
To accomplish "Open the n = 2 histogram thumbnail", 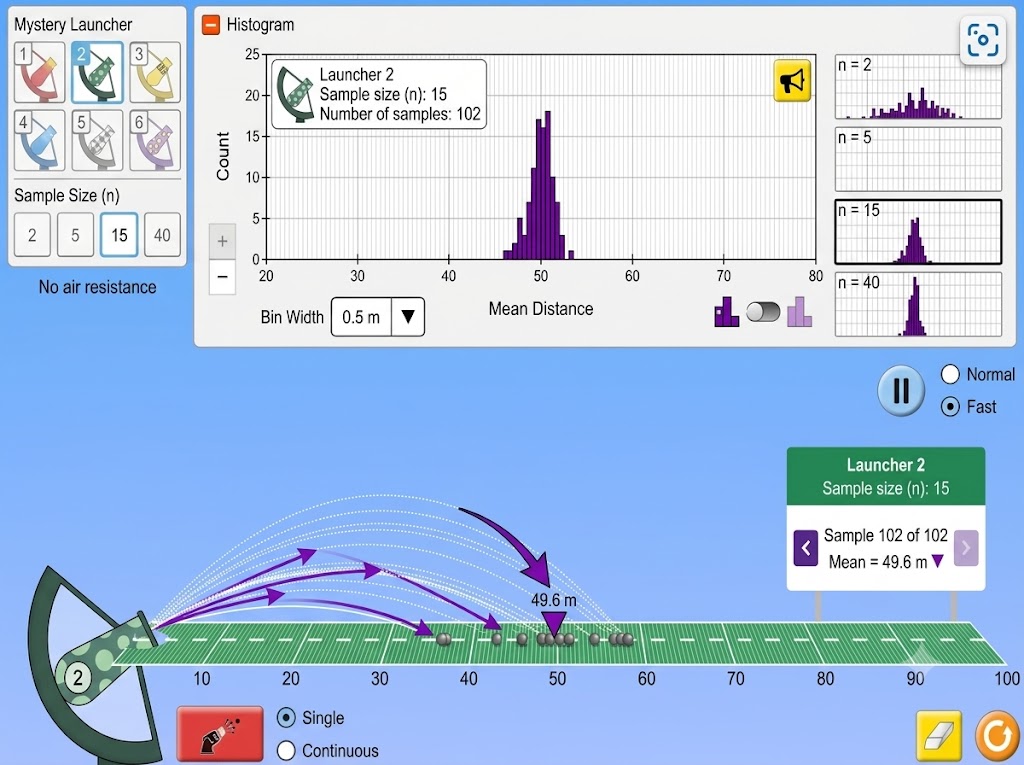I will (x=918, y=86).
